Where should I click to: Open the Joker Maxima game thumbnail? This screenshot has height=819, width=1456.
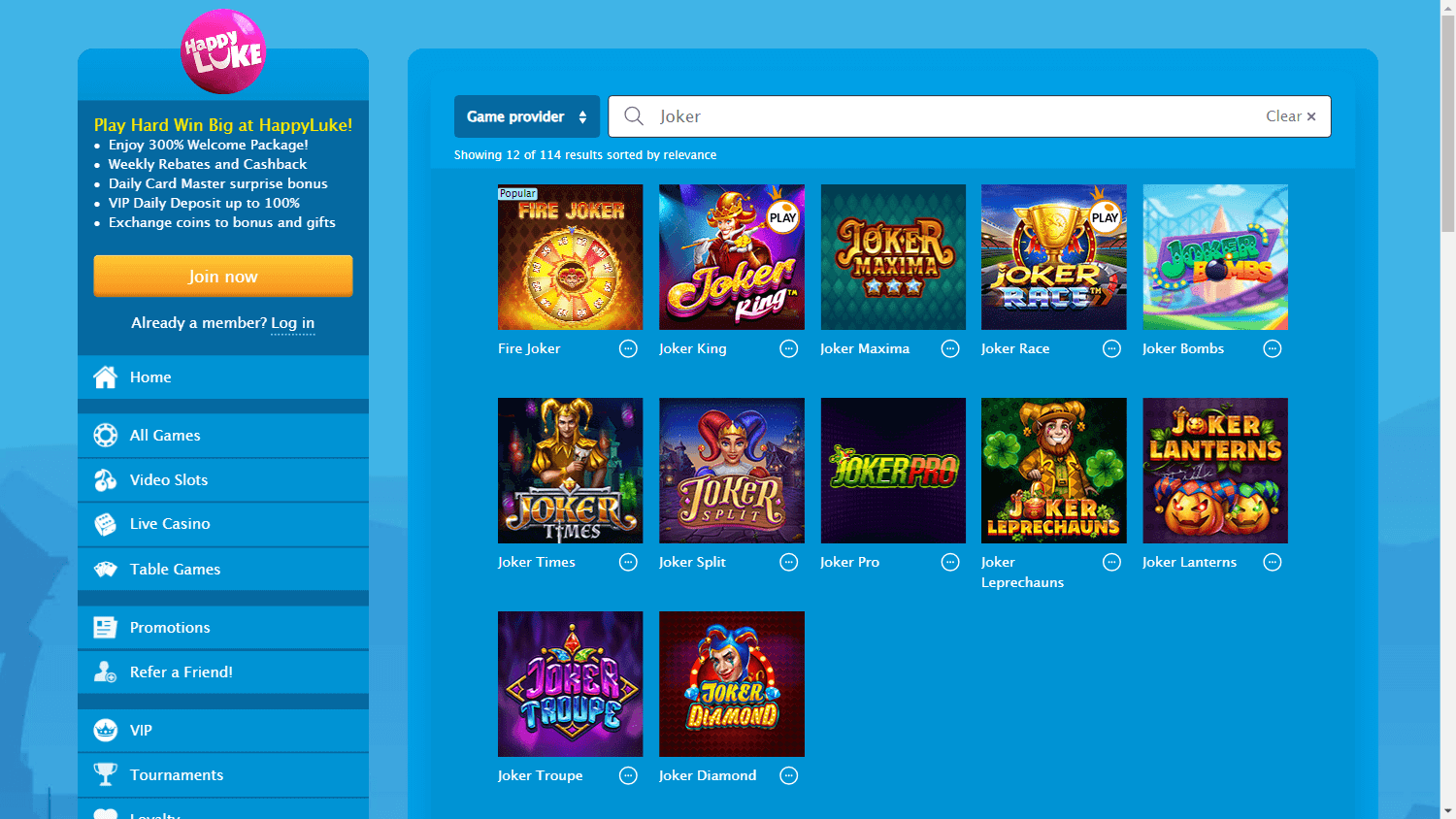coord(893,257)
